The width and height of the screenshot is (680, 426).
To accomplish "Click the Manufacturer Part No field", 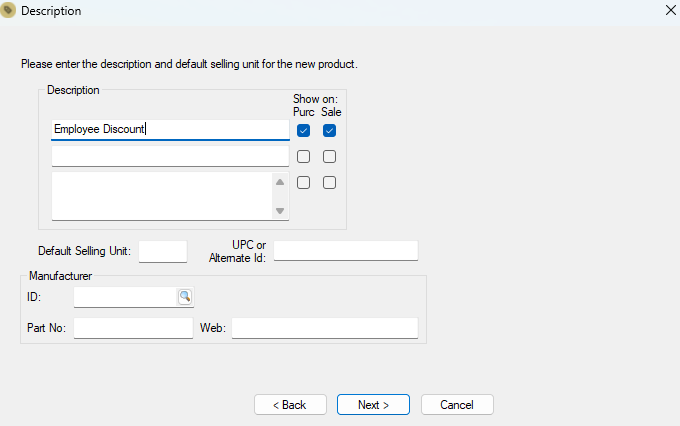I will click(x=133, y=328).
